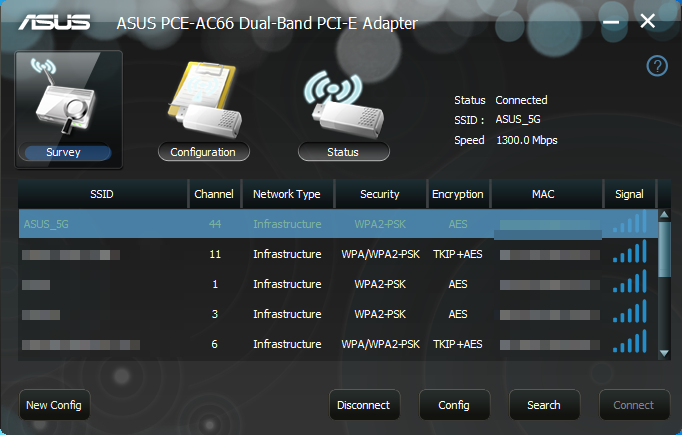Click the greyed Connect button
Viewport: 682px width, 435px height.
click(x=634, y=405)
